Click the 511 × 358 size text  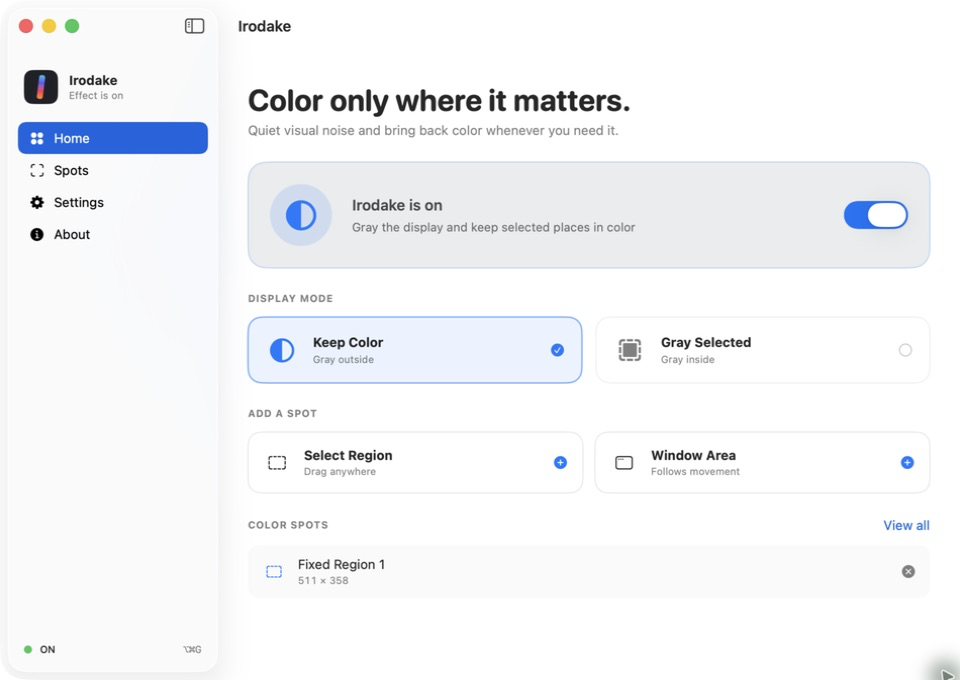coord(323,580)
